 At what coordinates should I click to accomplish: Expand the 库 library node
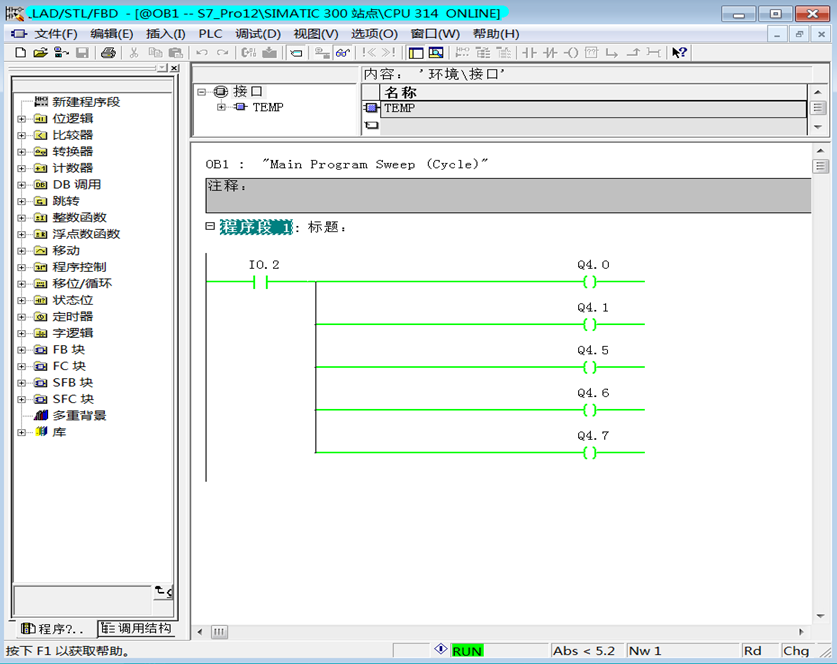point(22,432)
